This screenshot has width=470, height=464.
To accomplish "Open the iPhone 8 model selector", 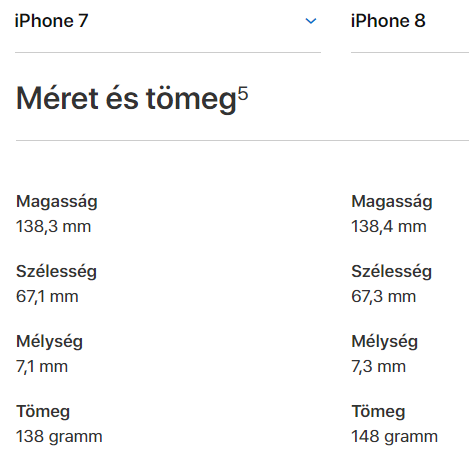I will (410, 21).
